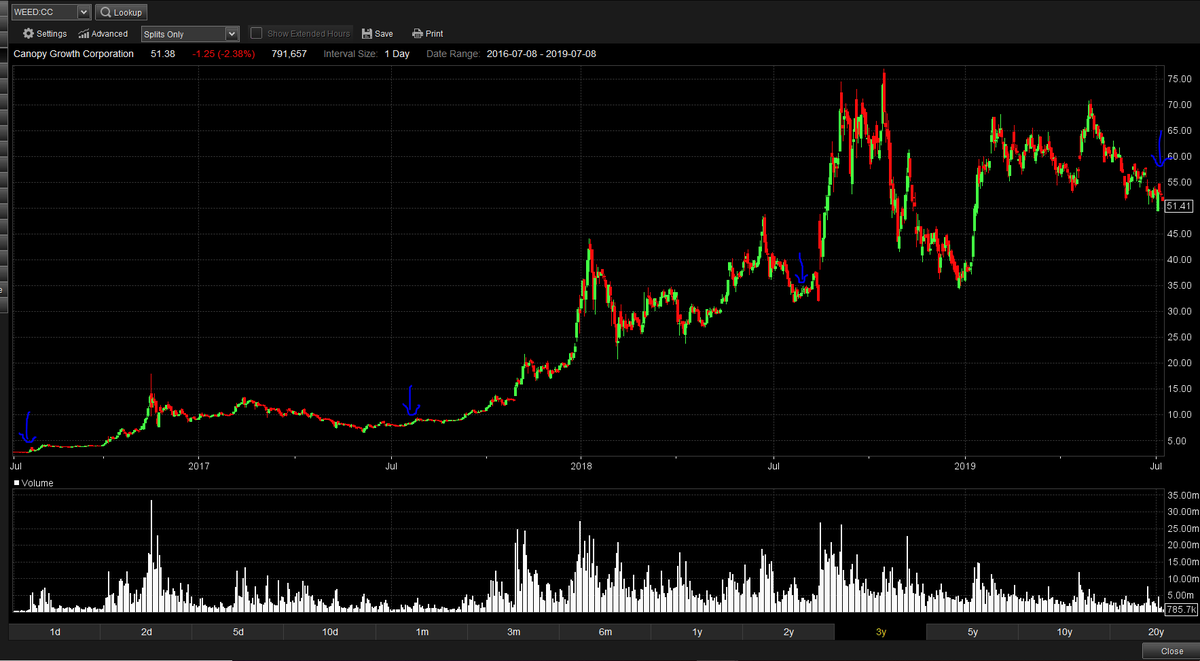The image size is (1200, 661).
Task: Click inside the WEED:CC symbol field
Action: pos(43,12)
